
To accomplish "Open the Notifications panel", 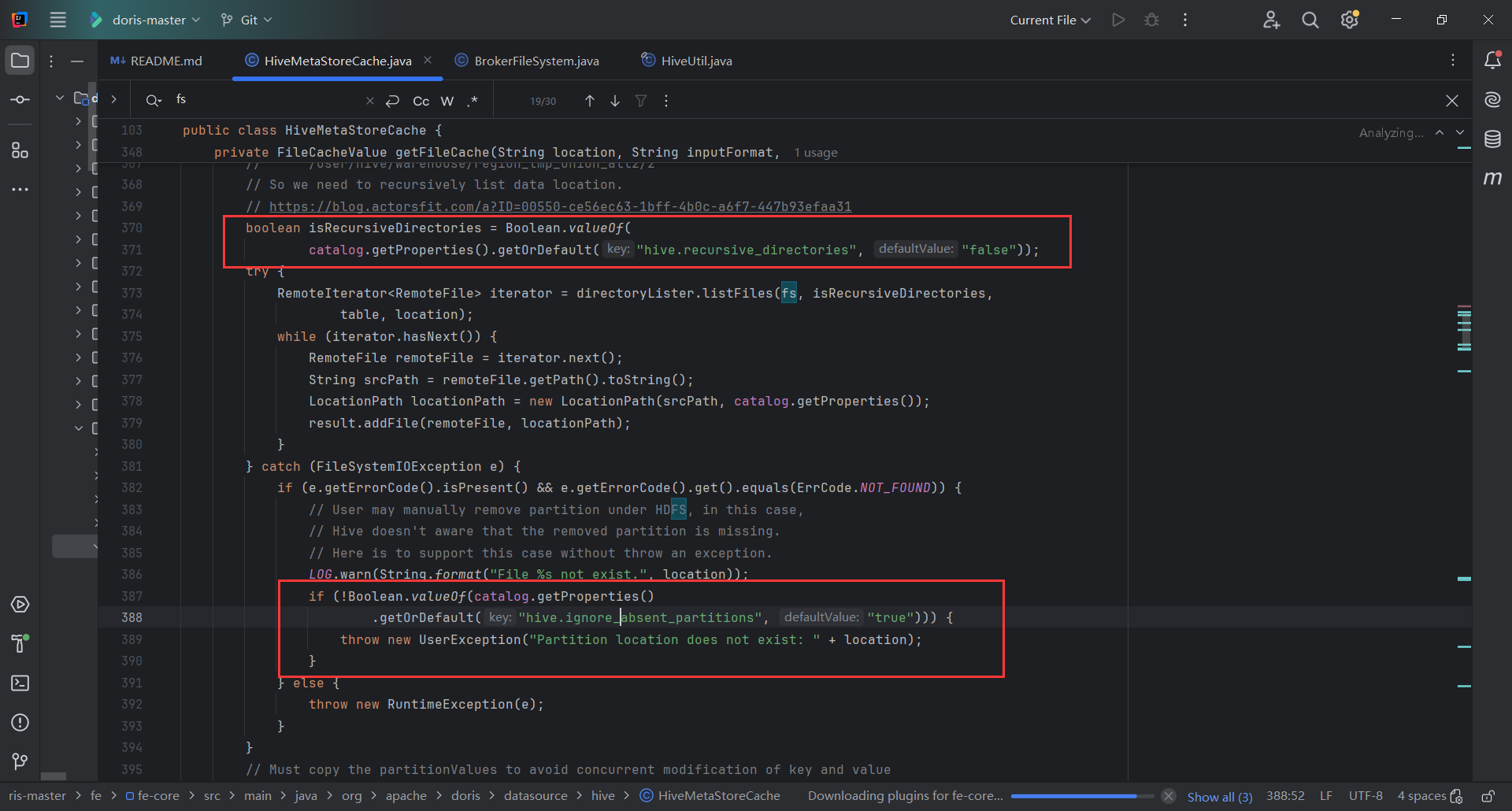I will pos(1493,60).
